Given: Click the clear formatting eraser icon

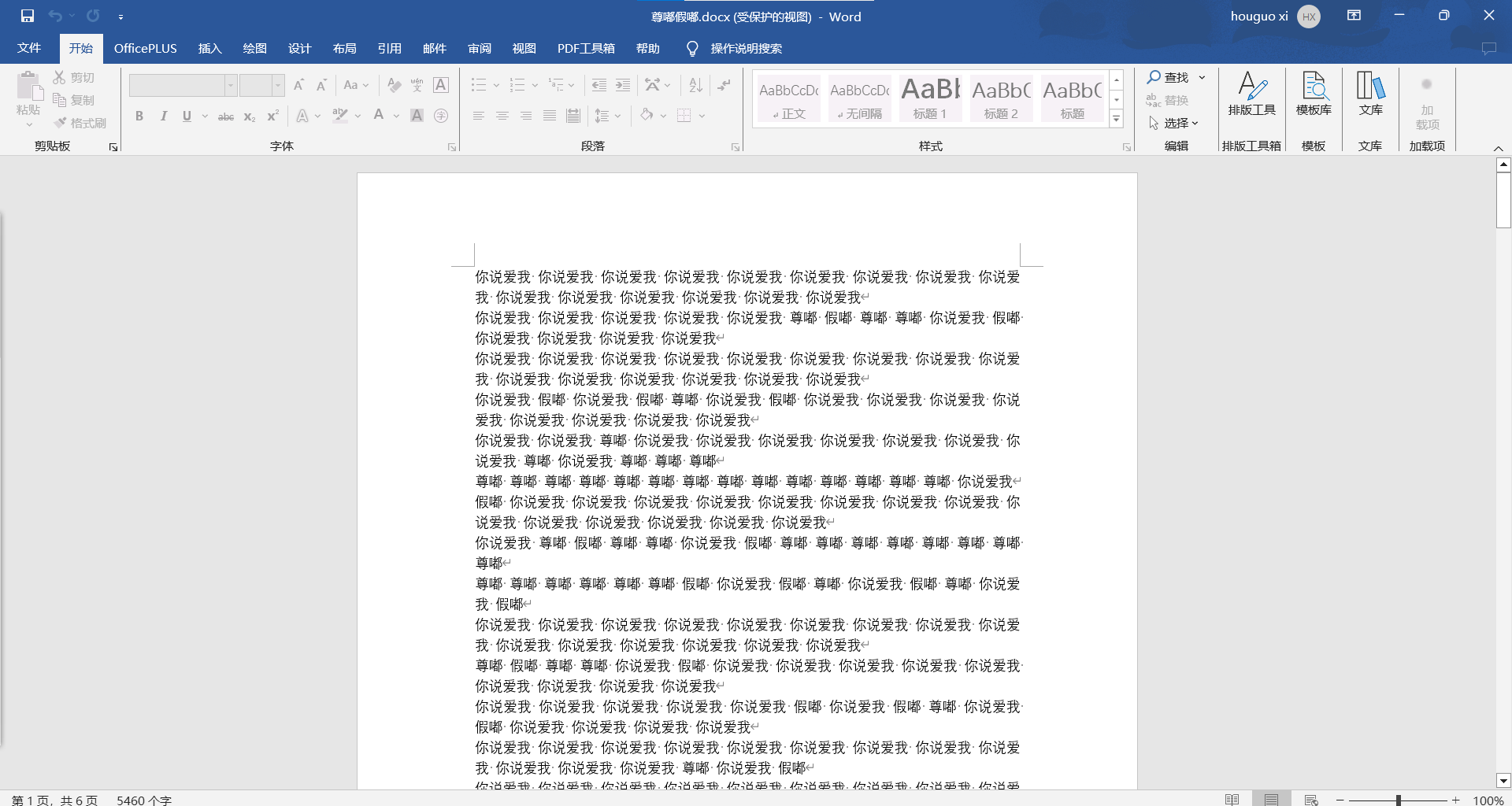Looking at the screenshot, I should (x=394, y=85).
